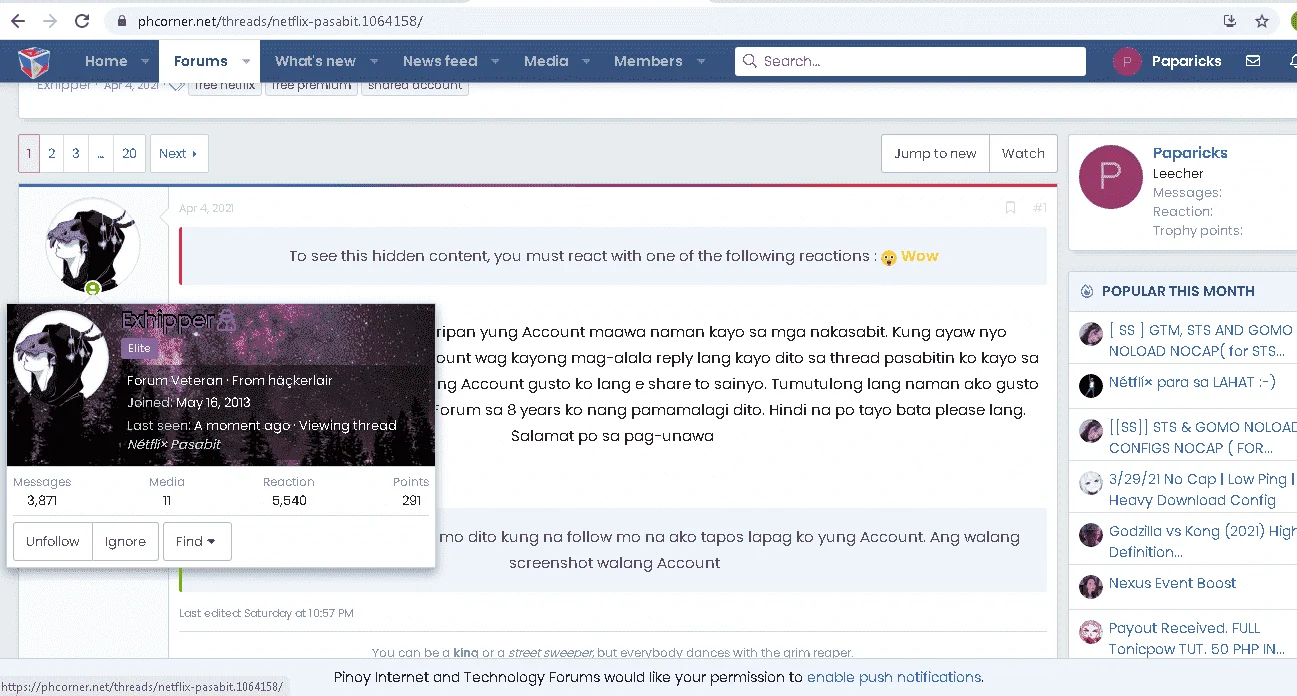This screenshot has height=696, width=1297.
Task: Open Godzilla vs Kong (2021) thread
Action: click(x=1202, y=541)
